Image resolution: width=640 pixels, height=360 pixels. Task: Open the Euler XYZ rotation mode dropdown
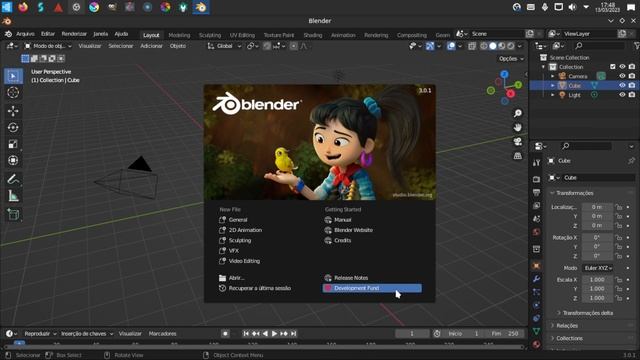coord(598,268)
